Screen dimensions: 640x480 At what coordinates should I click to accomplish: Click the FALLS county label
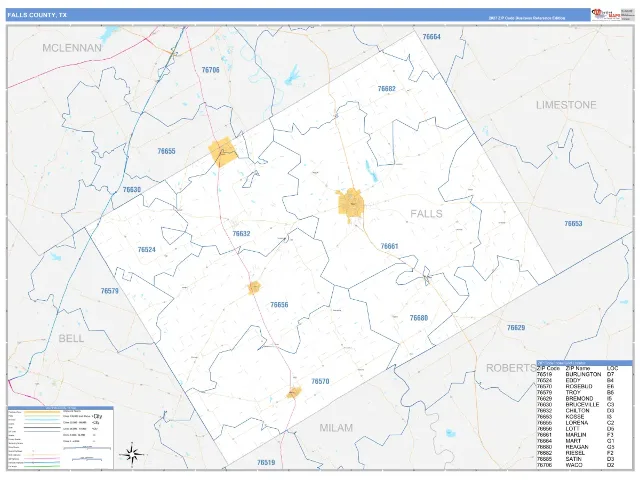pos(426,213)
